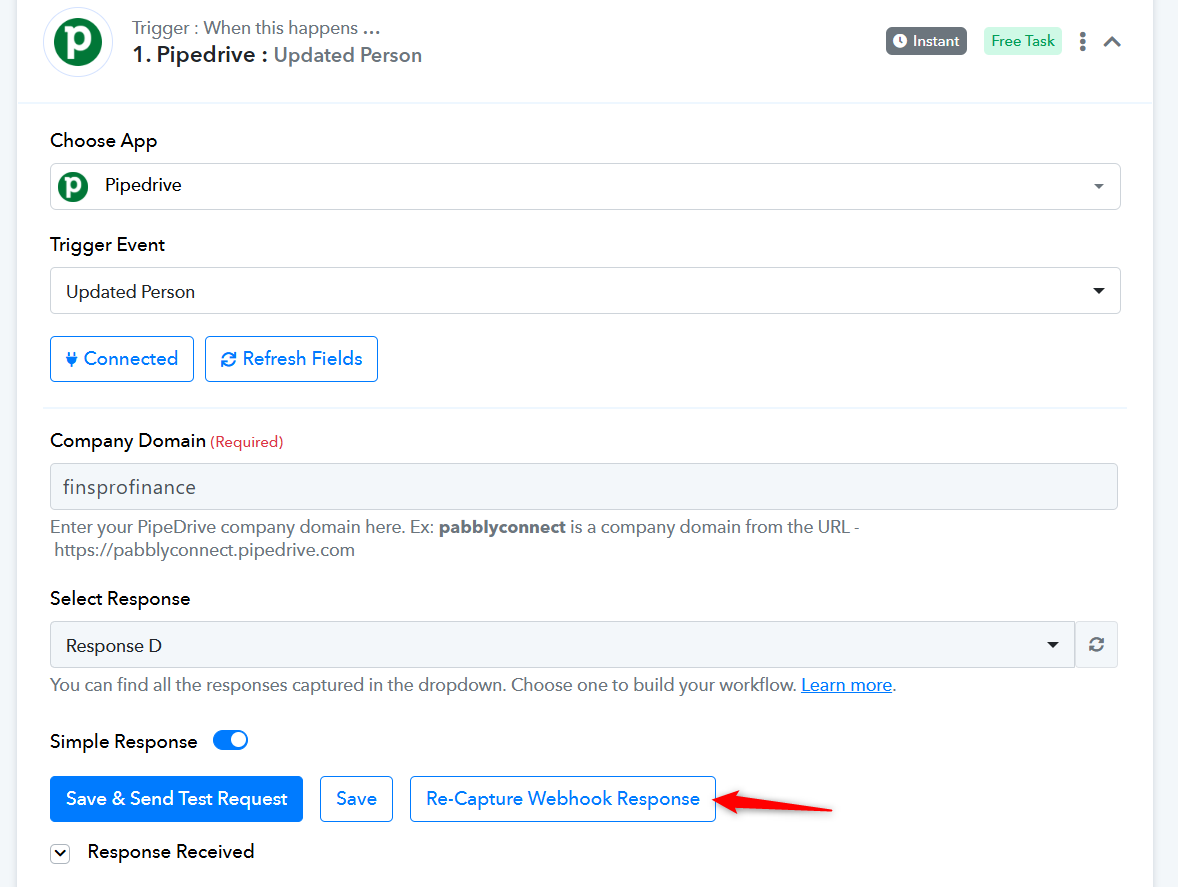This screenshot has height=887, width=1178.
Task: Click the Company Domain input field
Action: tap(584, 487)
